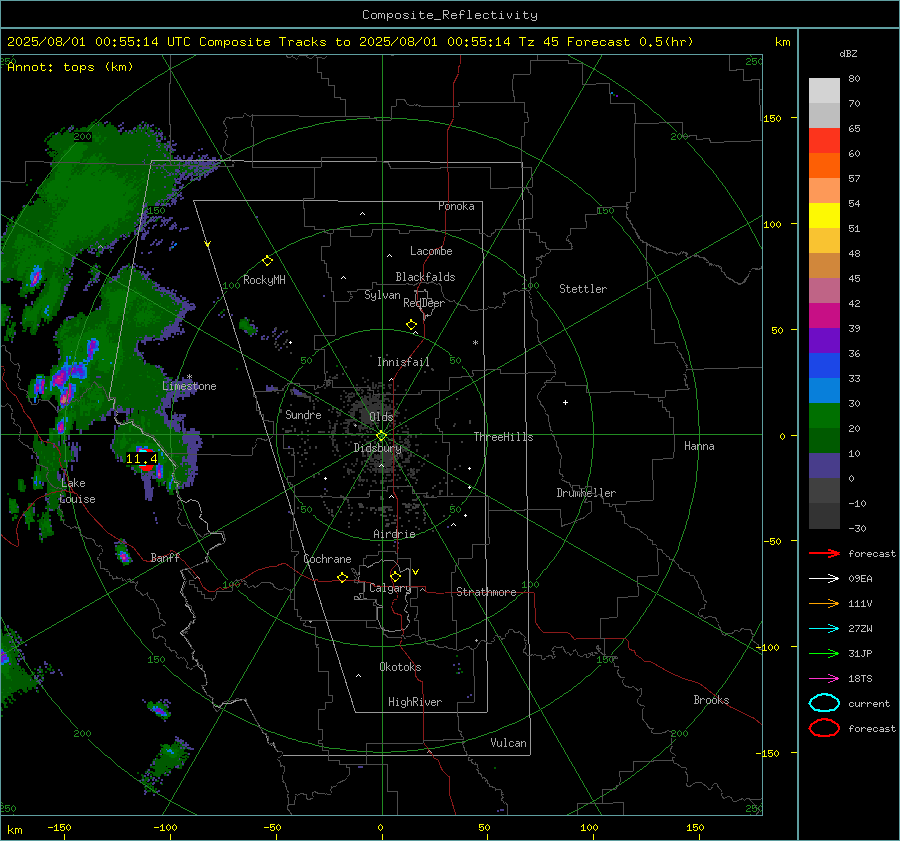Screen dimensions: 900x841
Task: Click the Lake Louise label
Action: pyautogui.click(x=77, y=491)
